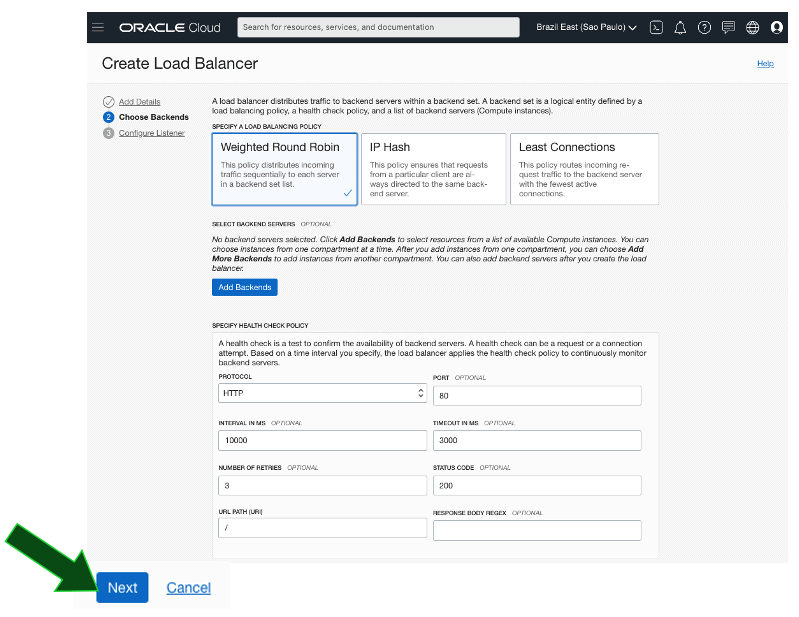This screenshot has height=617, width=799.
Task: Click the Oracle Cloud logo
Action: [x=169, y=27]
